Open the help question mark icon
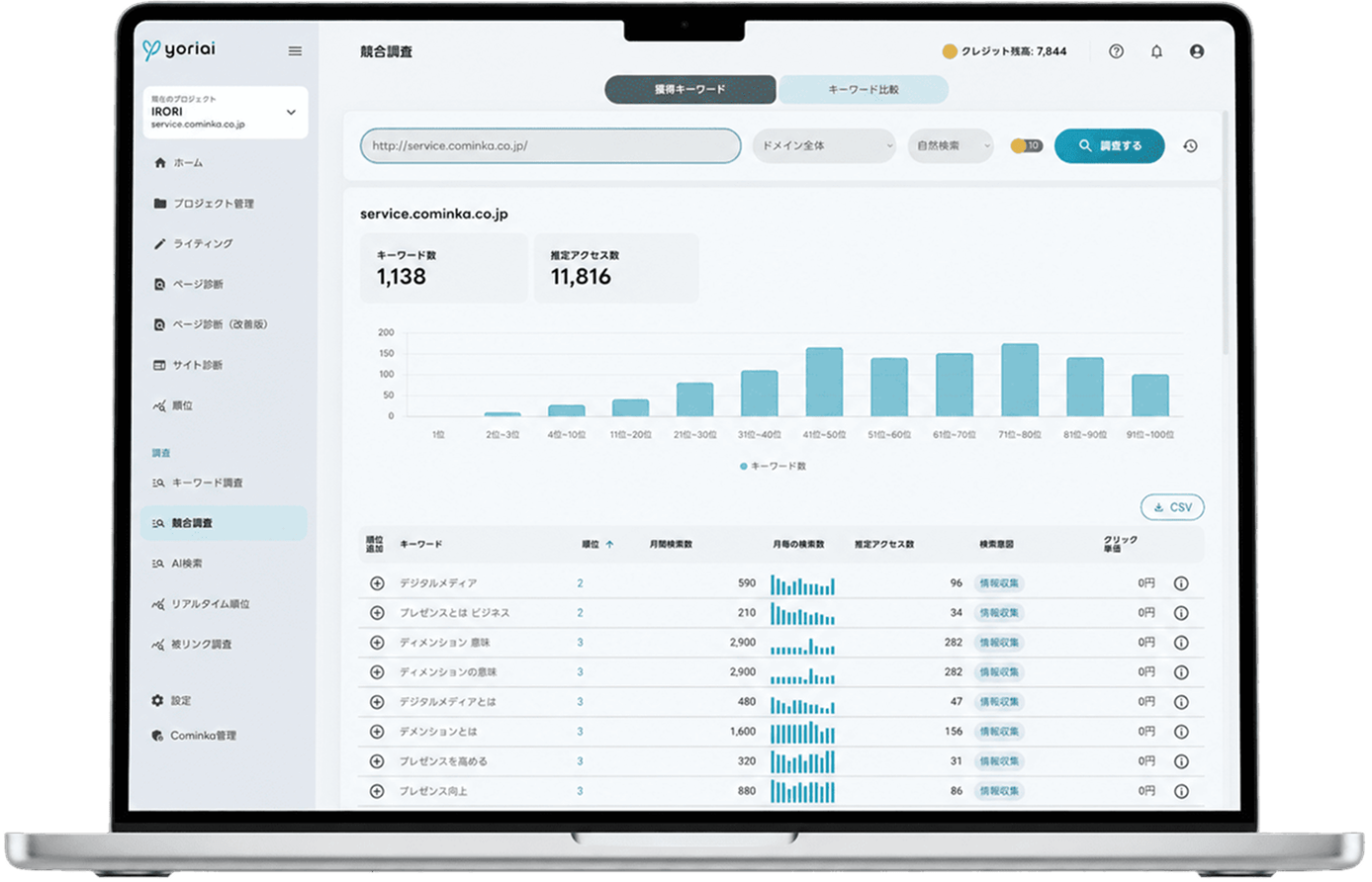The height and width of the screenshot is (882, 1372). [x=1116, y=51]
